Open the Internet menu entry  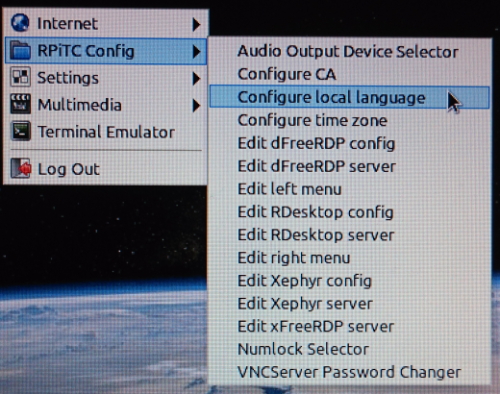click(106, 24)
